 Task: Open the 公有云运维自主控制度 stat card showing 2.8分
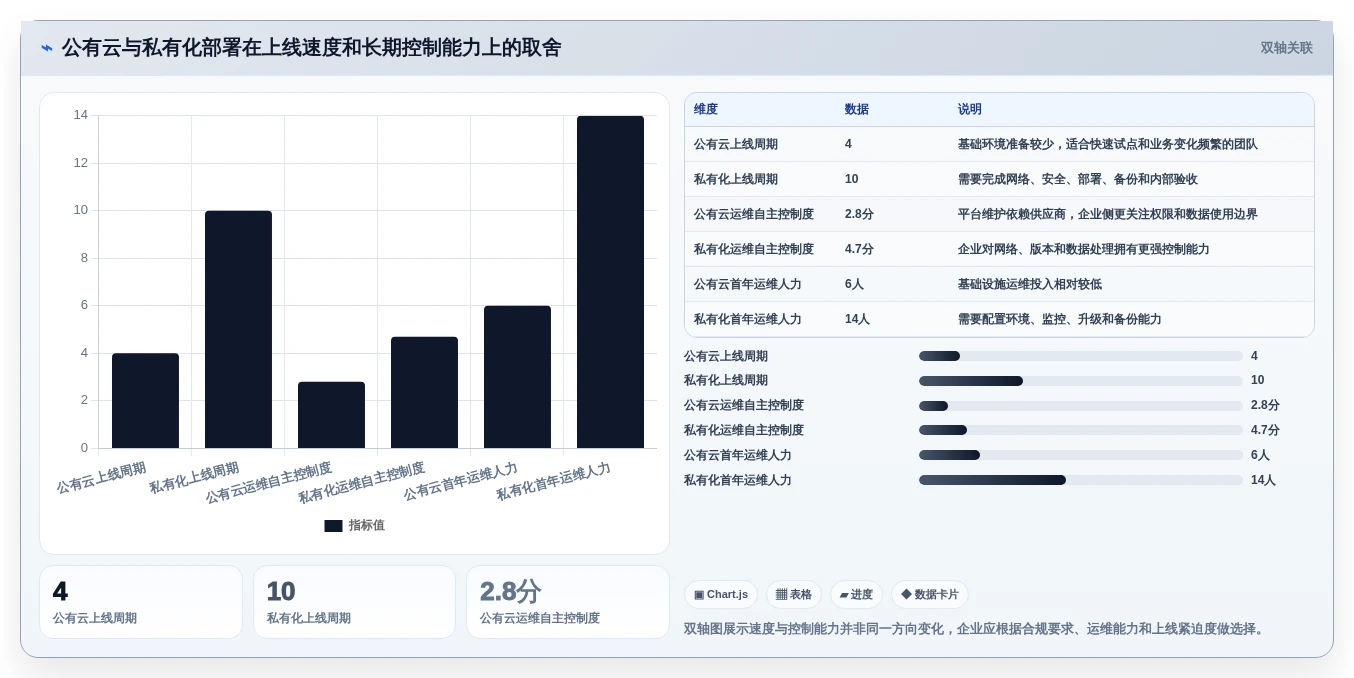click(x=568, y=602)
